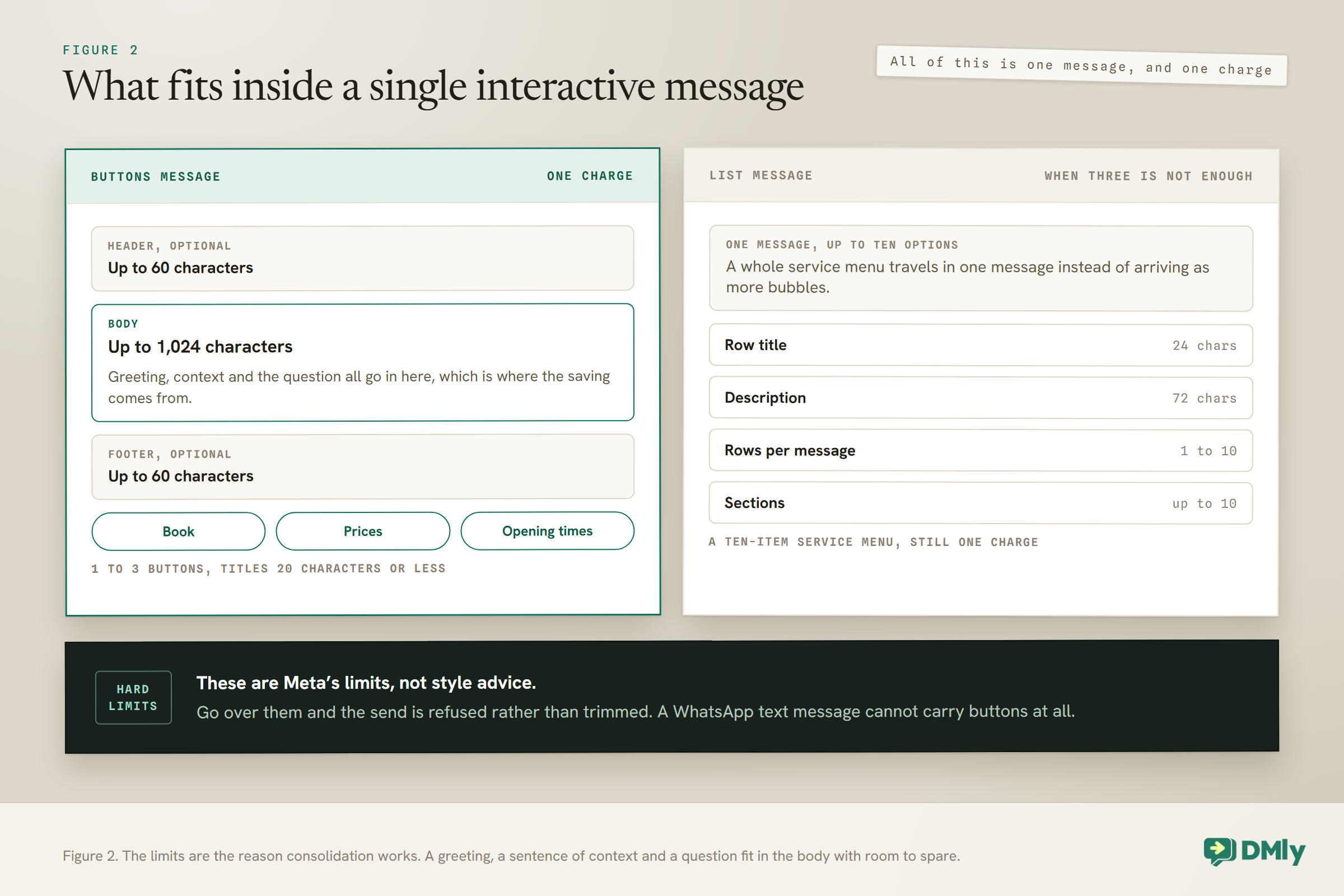Click the FIGURE 2 label
The height and width of the screenshot is (896, 1344).
point(101,50)
